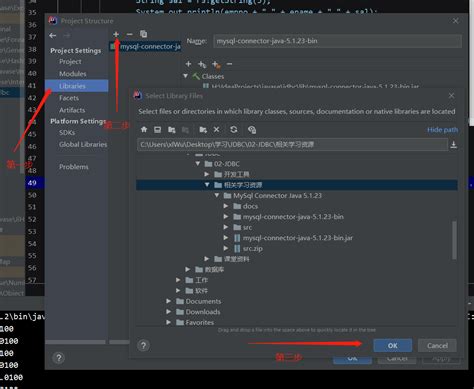Jump to Desktop directory icon

(157, 130)
